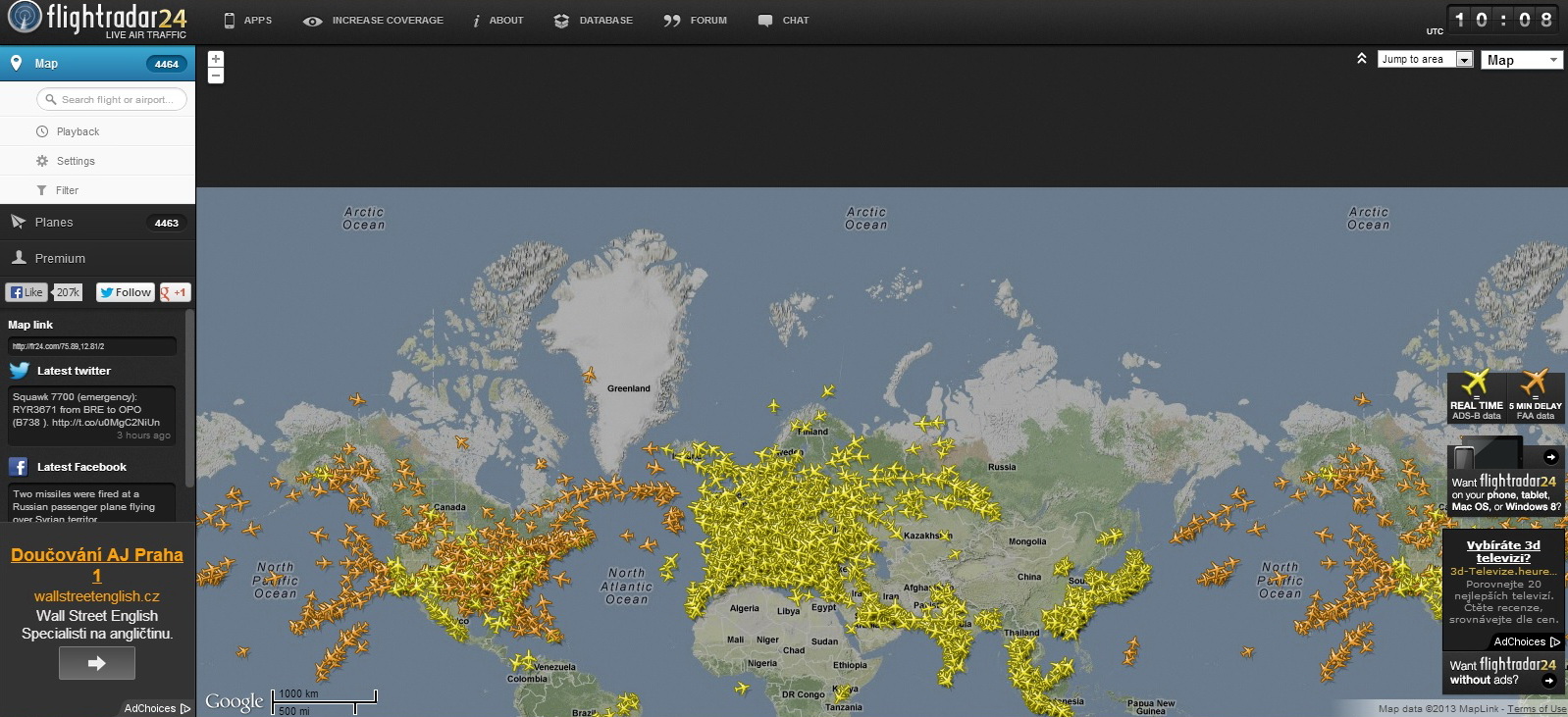Click the 4463 planes count badge
Viewport: 1568px width, 717px height.
pos(167,223)
